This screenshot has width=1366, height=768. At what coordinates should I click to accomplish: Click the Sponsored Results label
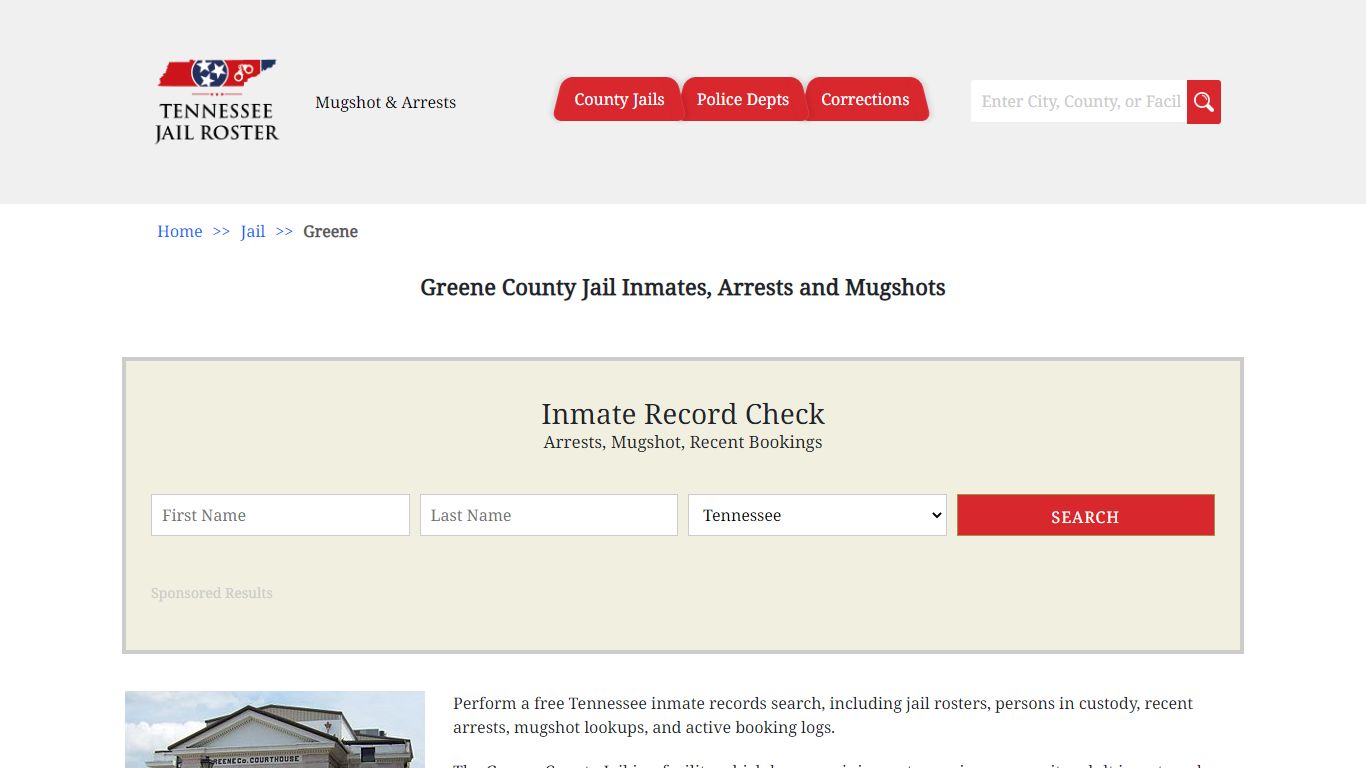(212, 593)
